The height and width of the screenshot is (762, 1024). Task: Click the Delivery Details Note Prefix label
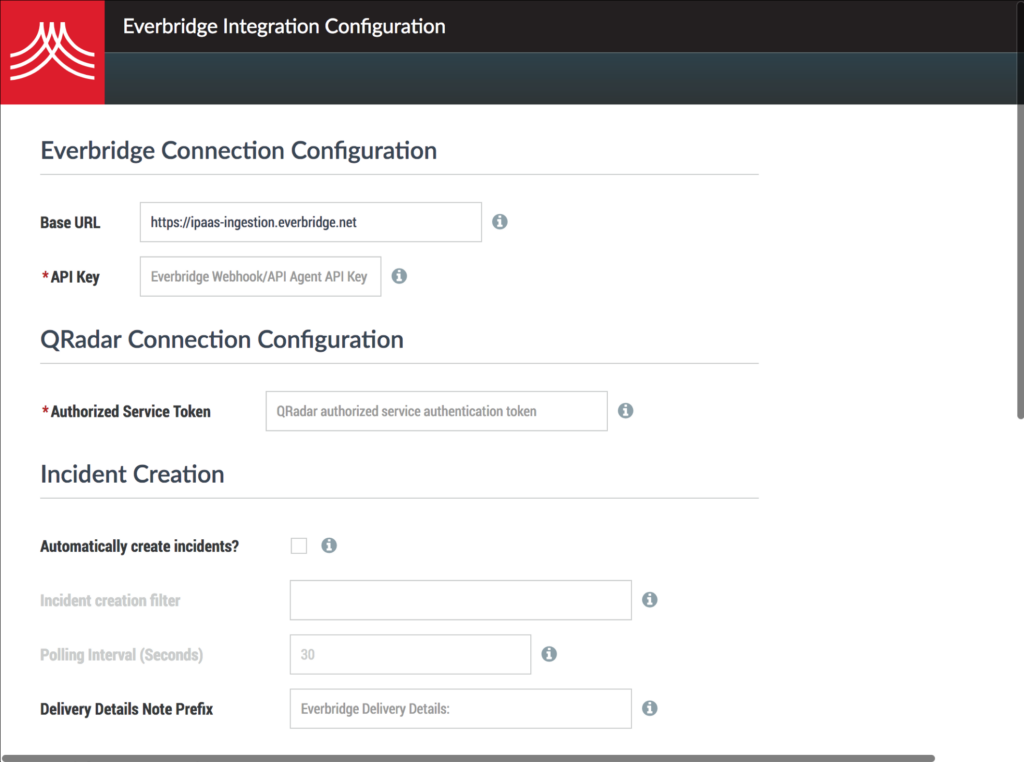tap(127, 708)
